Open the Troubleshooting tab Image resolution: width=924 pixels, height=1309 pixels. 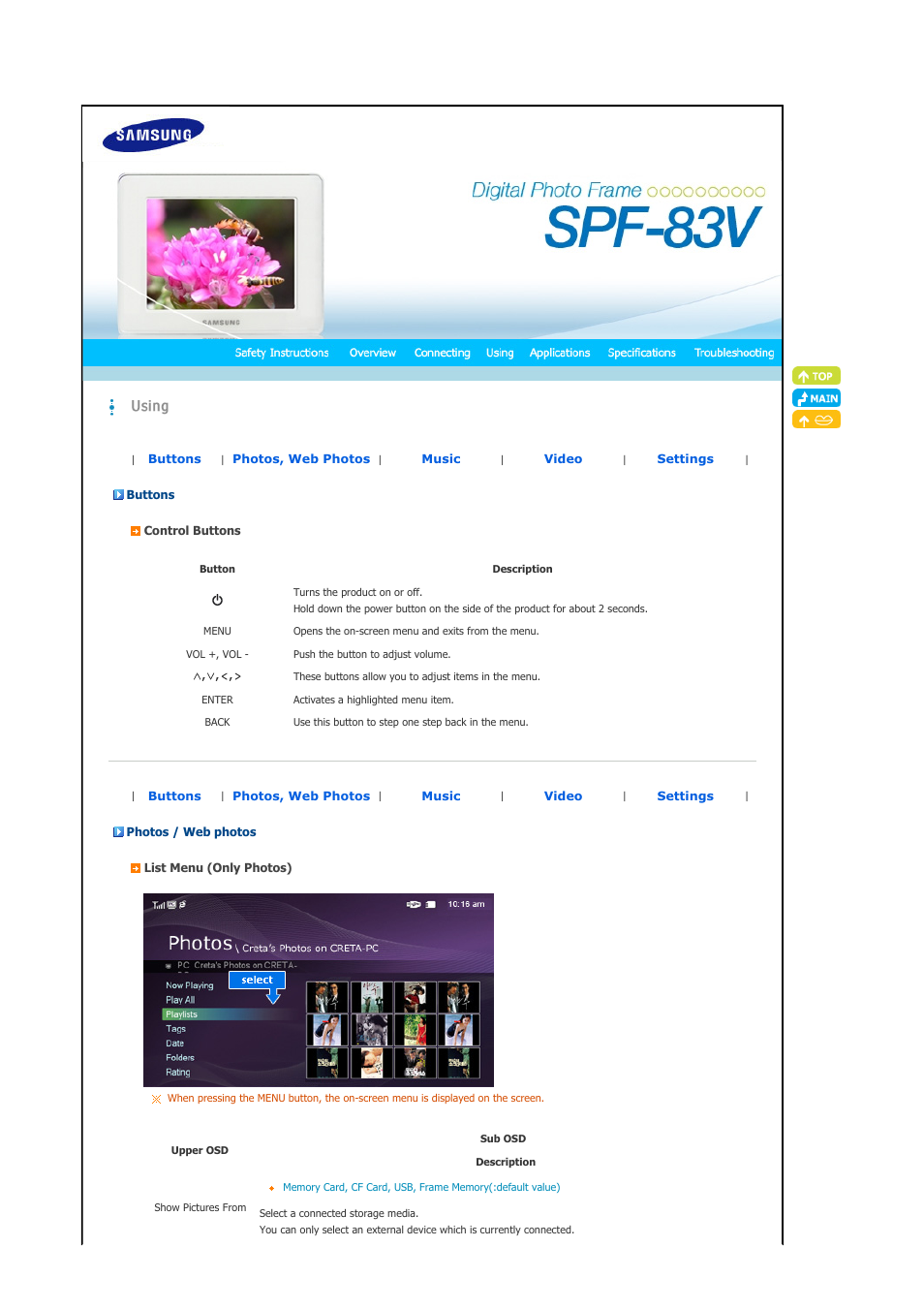(x=734, y=353)
